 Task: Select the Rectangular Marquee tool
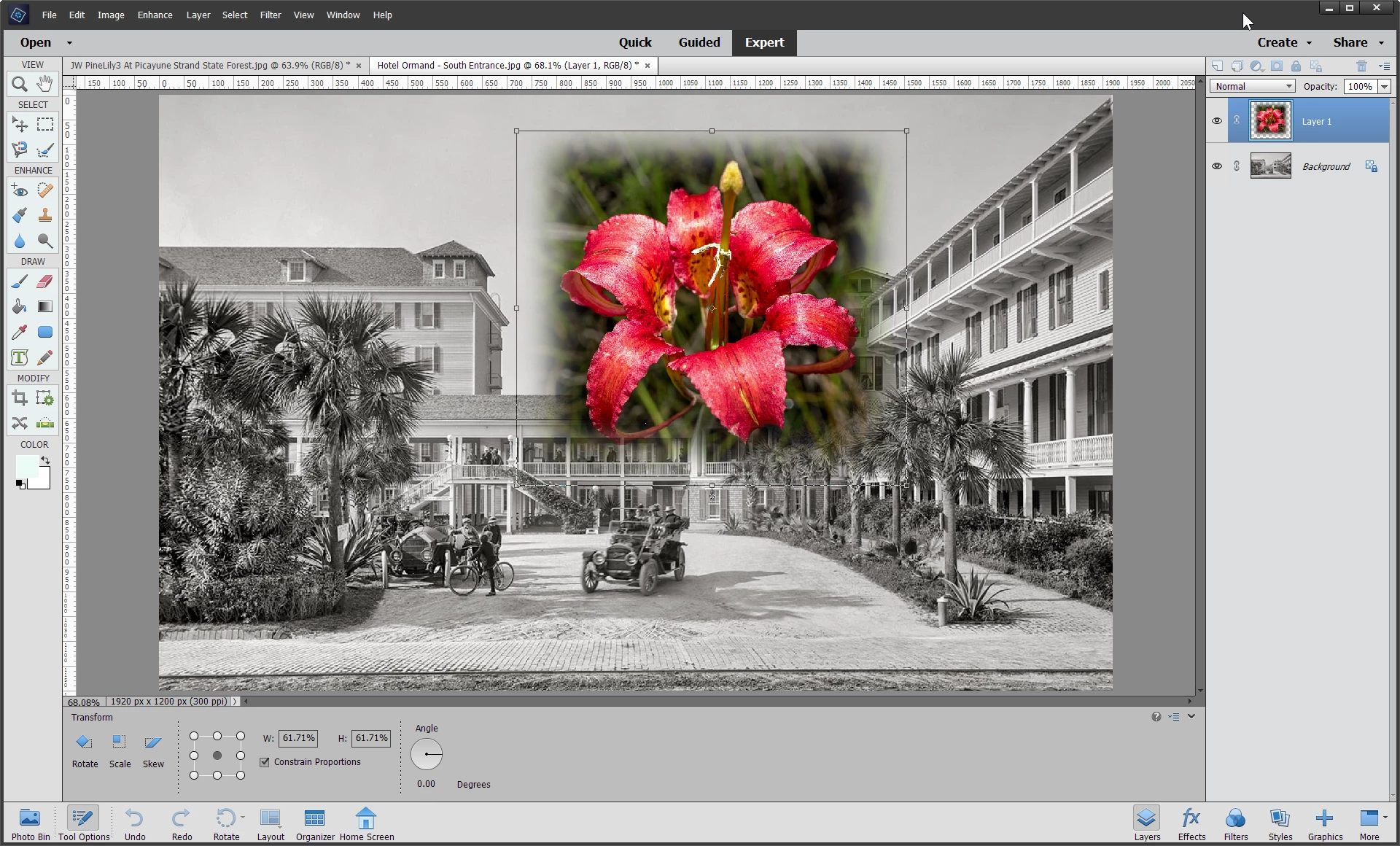(x=45, y=125)
